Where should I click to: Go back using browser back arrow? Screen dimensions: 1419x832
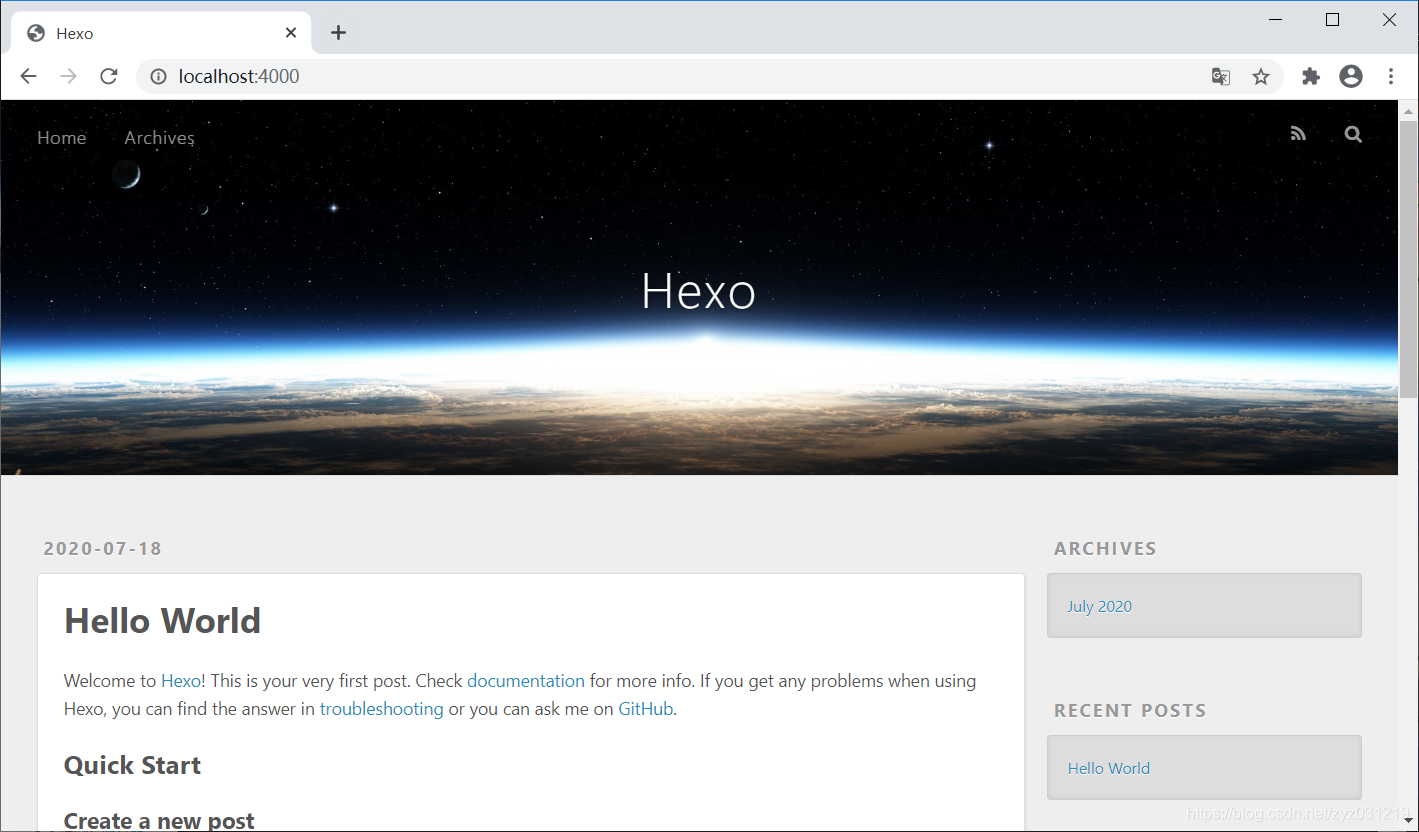click(29, 76)
